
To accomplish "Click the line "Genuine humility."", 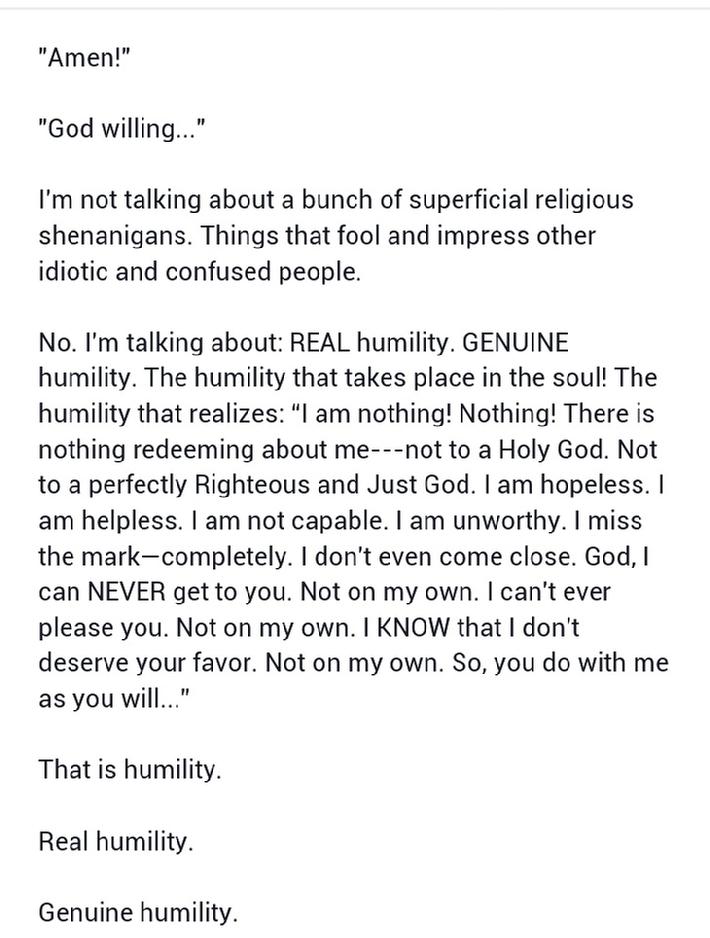I will (138, 913).
